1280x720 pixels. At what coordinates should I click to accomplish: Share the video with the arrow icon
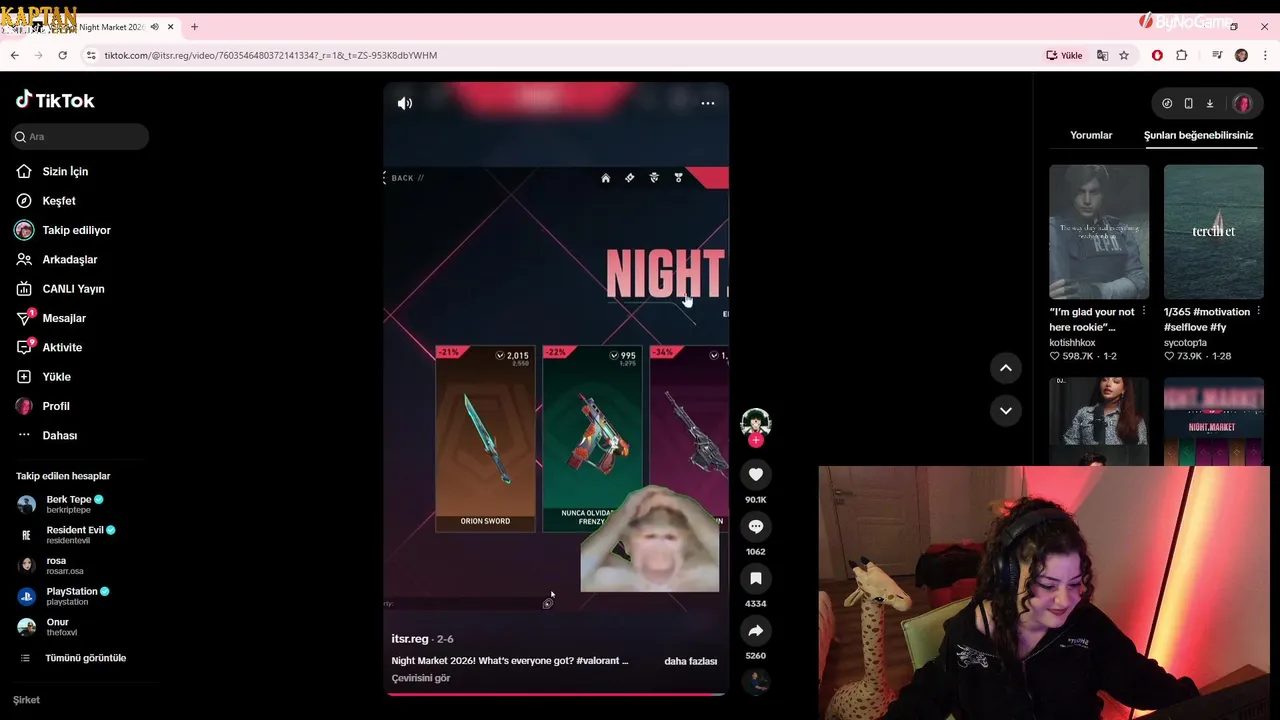pos(756,631)
